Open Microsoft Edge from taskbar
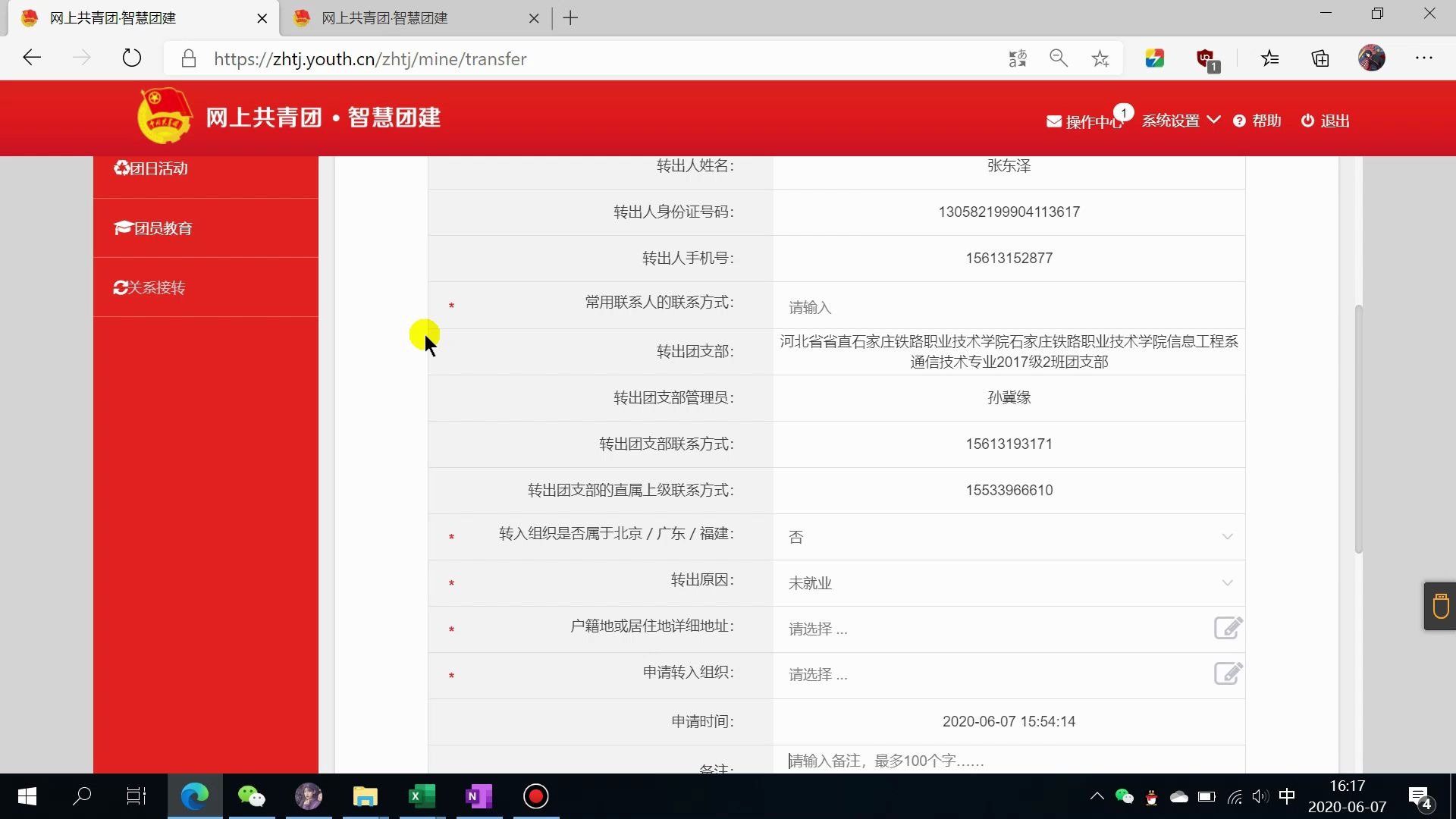The image size is (1456, 819). click(x=195, y=796)
